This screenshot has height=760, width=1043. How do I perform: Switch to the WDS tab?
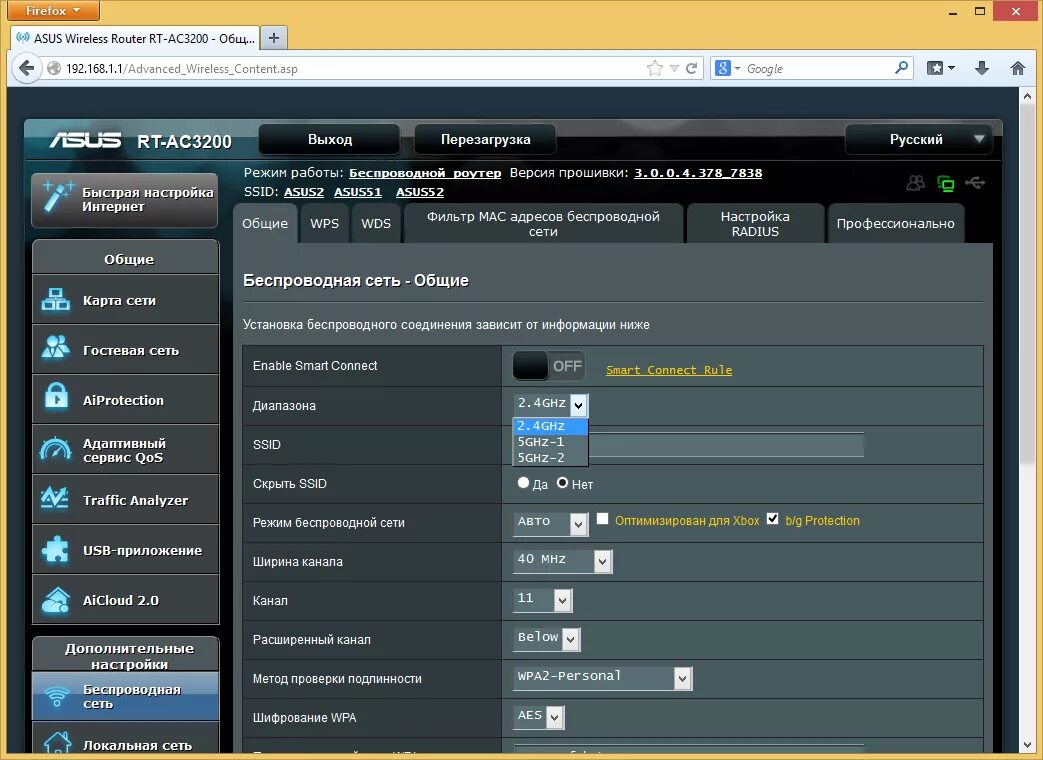click(376, 223)
